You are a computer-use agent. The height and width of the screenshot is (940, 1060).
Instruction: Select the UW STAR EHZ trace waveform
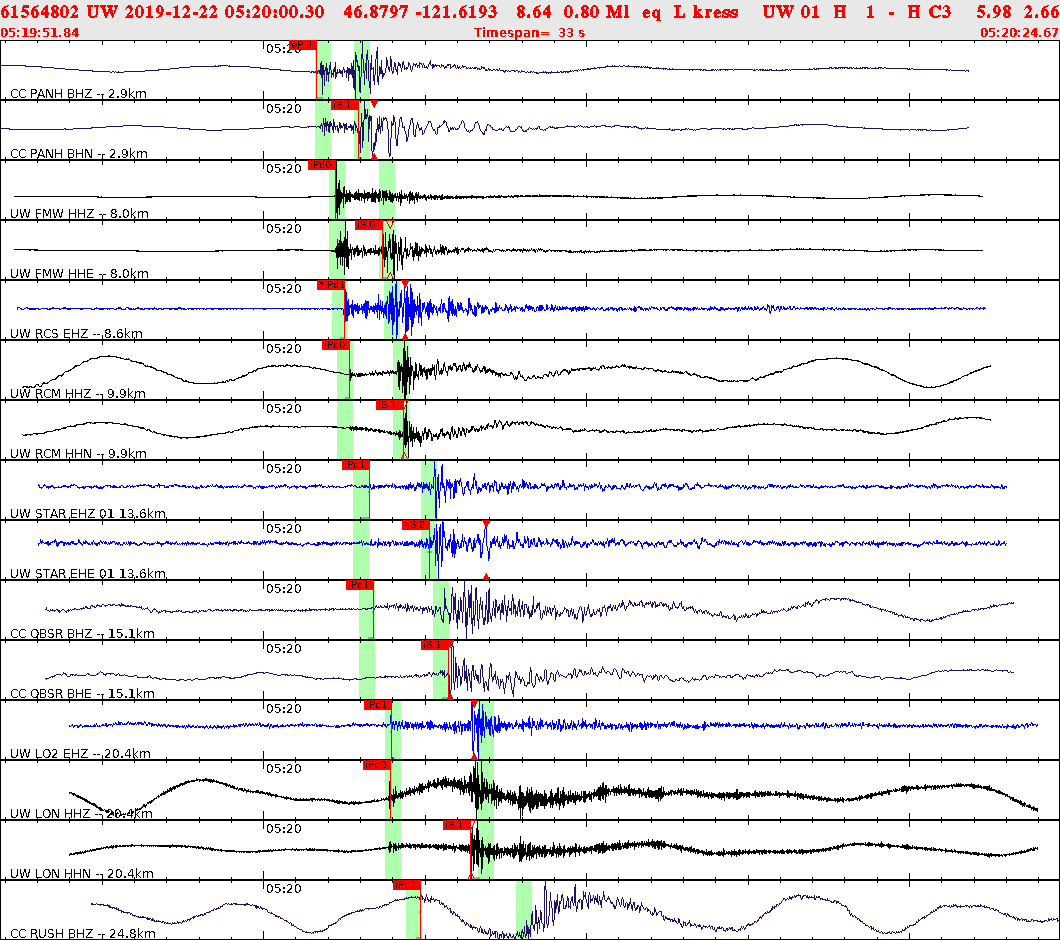point(600,485)
